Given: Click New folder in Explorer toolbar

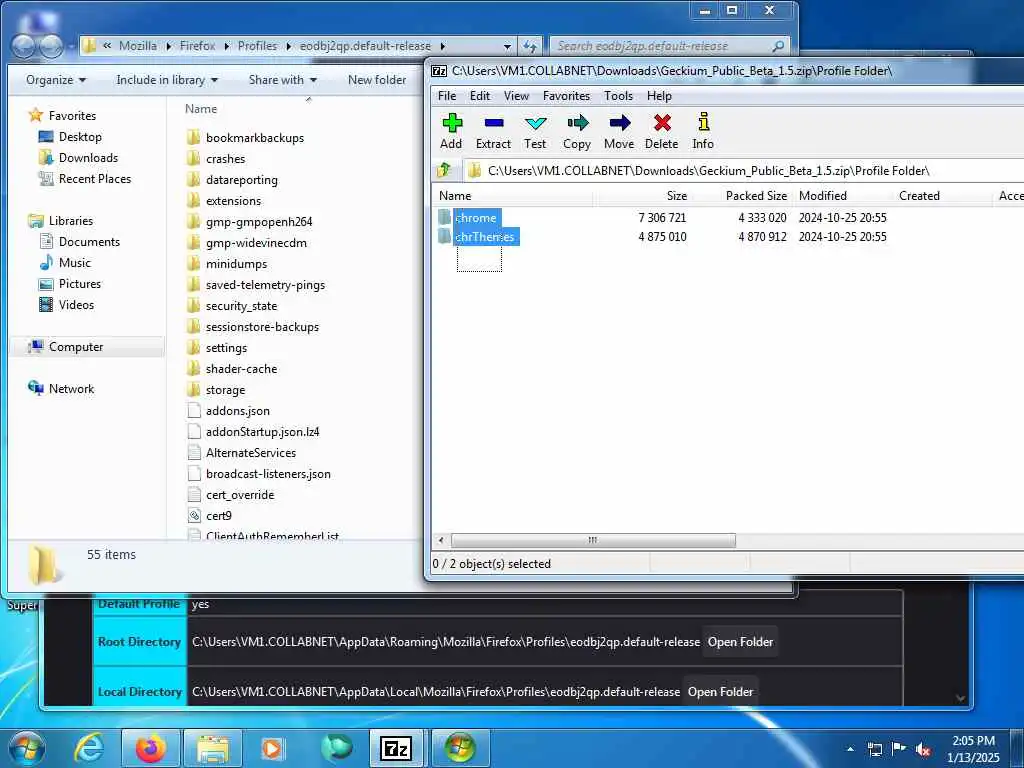Looking at the screenshot, I should coord(377,80).
